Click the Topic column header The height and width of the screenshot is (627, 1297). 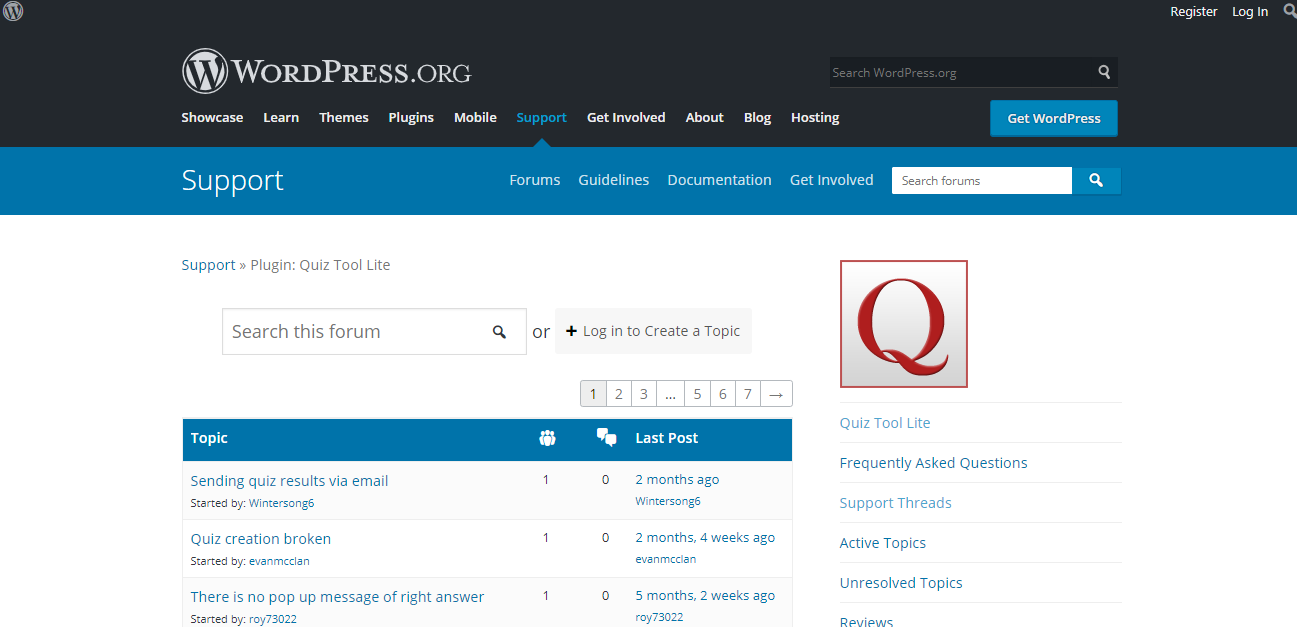209,438
